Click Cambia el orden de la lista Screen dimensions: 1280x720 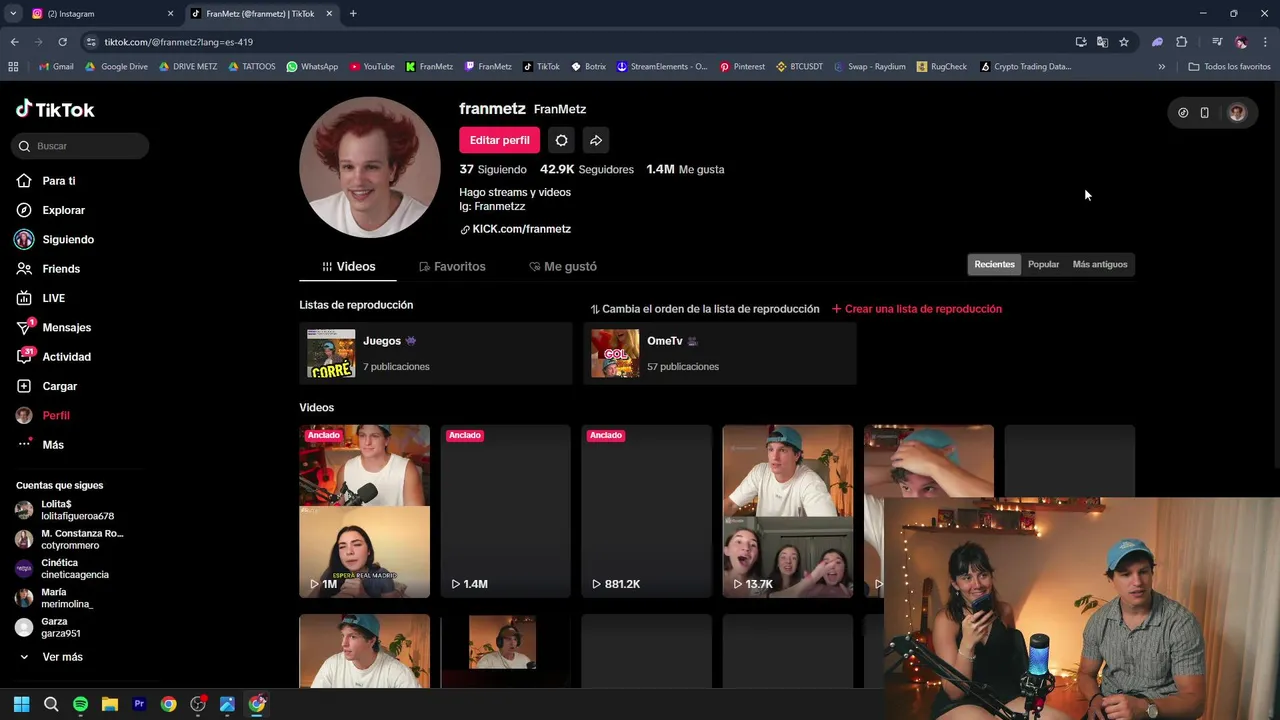(705, 309)
